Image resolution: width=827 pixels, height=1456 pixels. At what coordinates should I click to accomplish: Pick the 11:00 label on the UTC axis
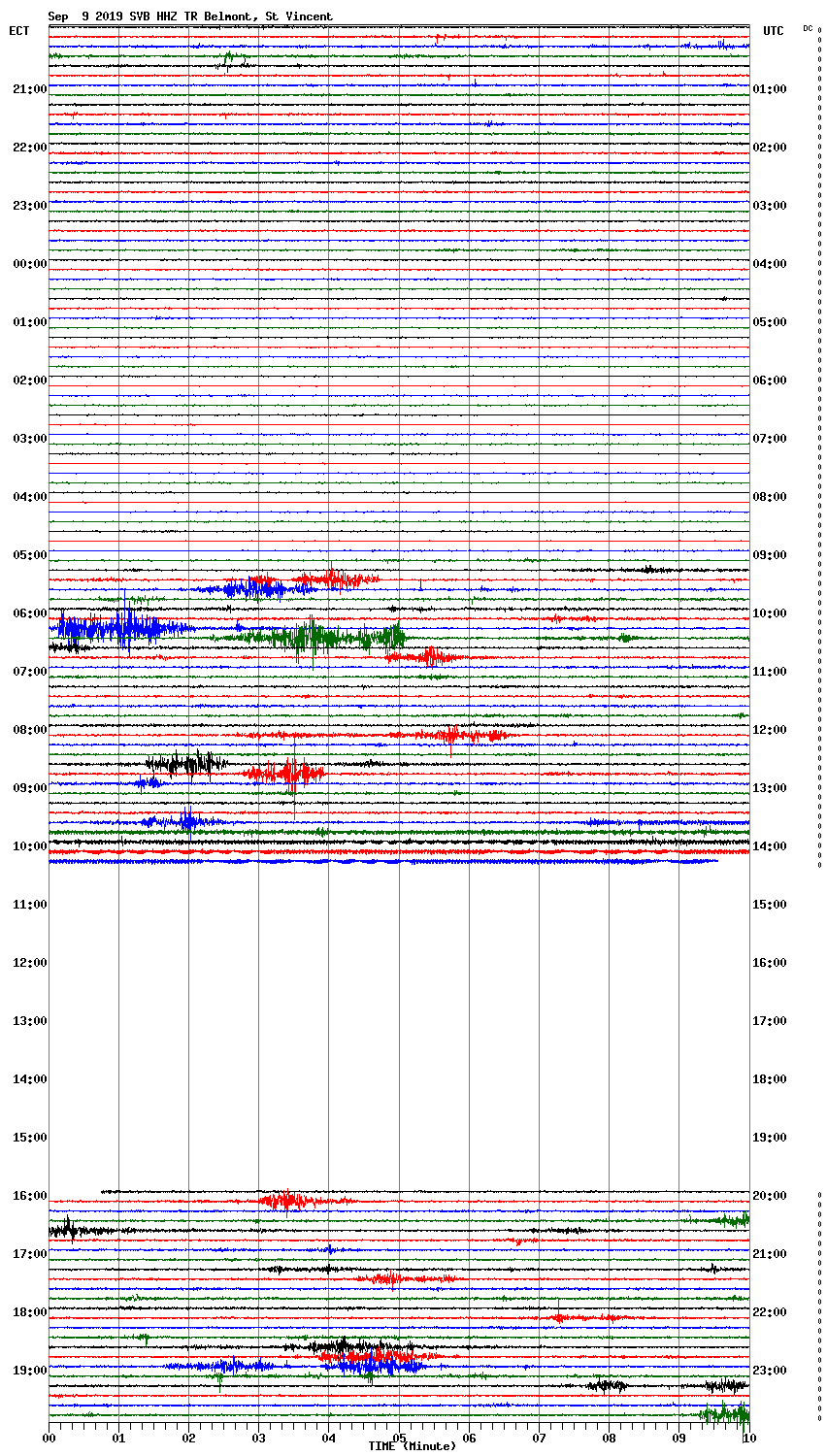pyautogui.click(x=770, y=672)
